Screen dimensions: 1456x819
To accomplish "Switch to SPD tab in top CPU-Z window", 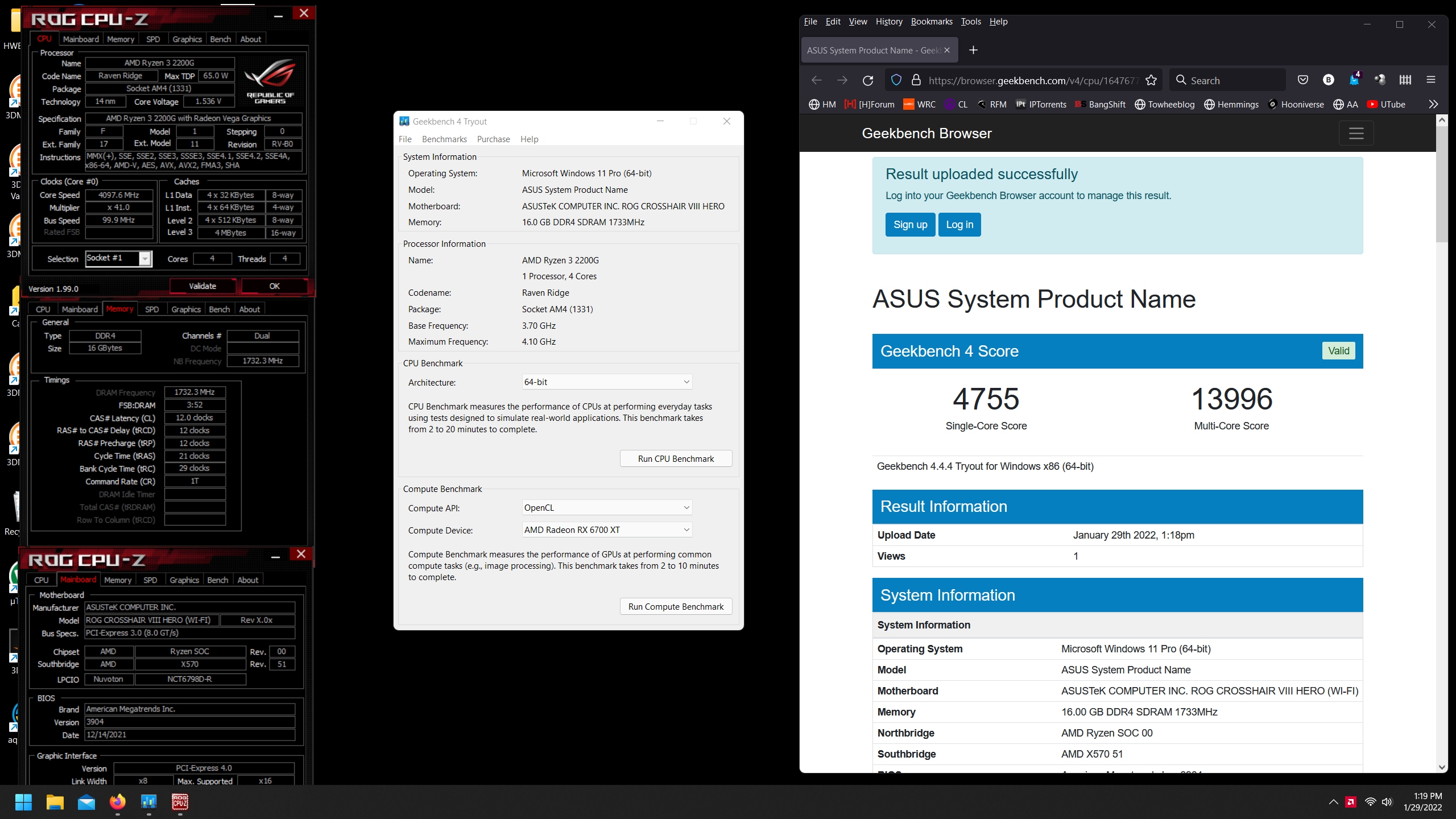I will point(153,39).
